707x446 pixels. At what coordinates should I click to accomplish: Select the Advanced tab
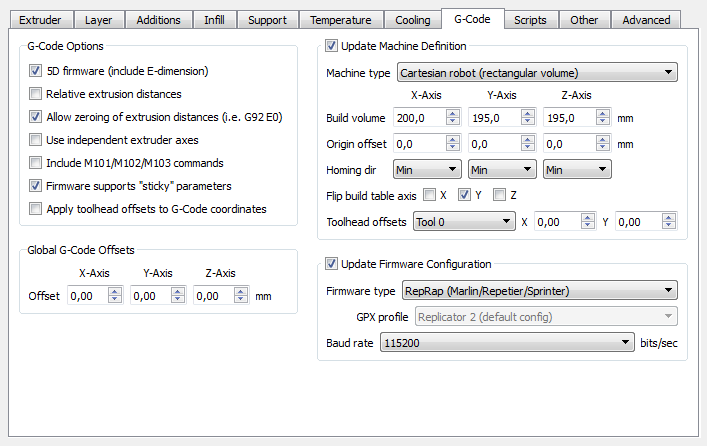click(646, 19)
